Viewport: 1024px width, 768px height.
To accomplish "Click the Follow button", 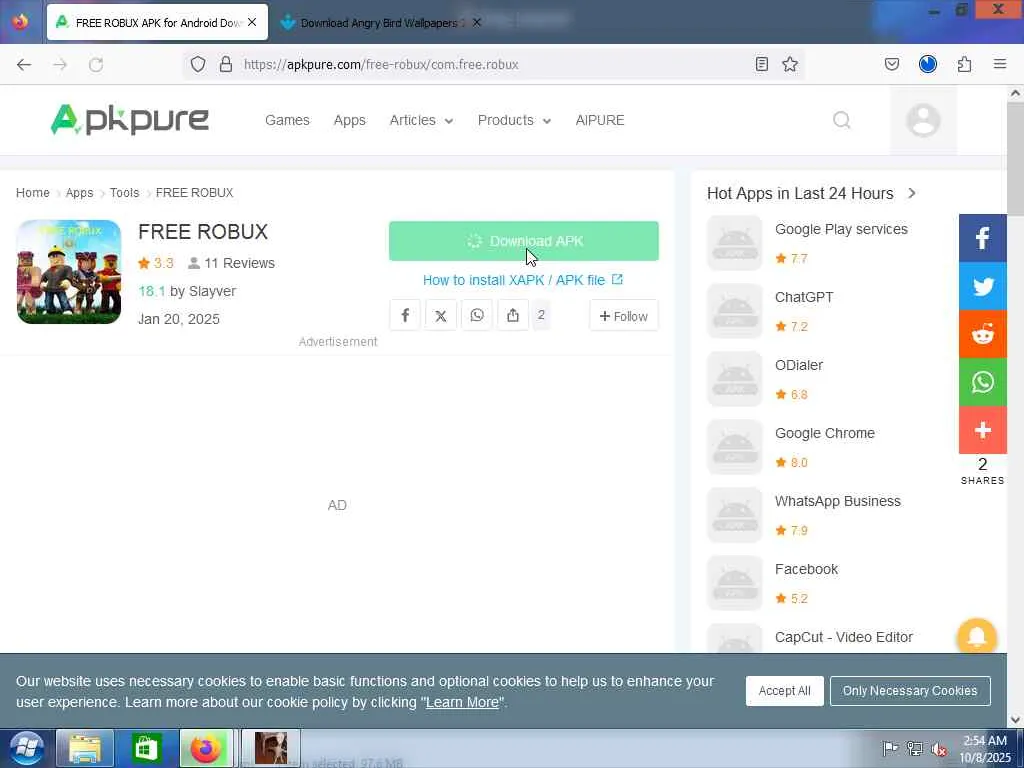I will 624,316.
